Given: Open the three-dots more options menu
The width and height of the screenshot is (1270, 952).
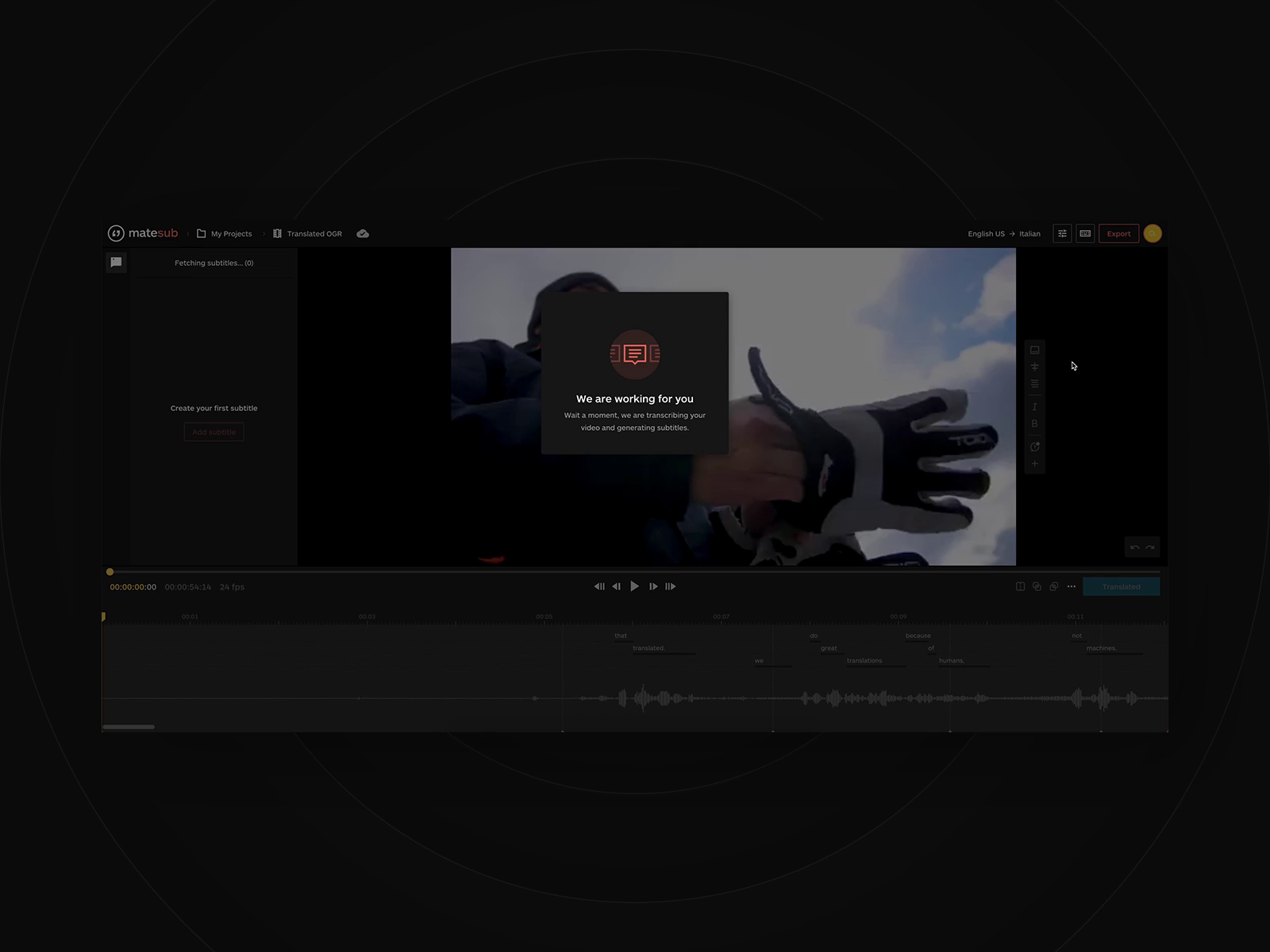Looking at the screenshot, I should (1072, 586).
